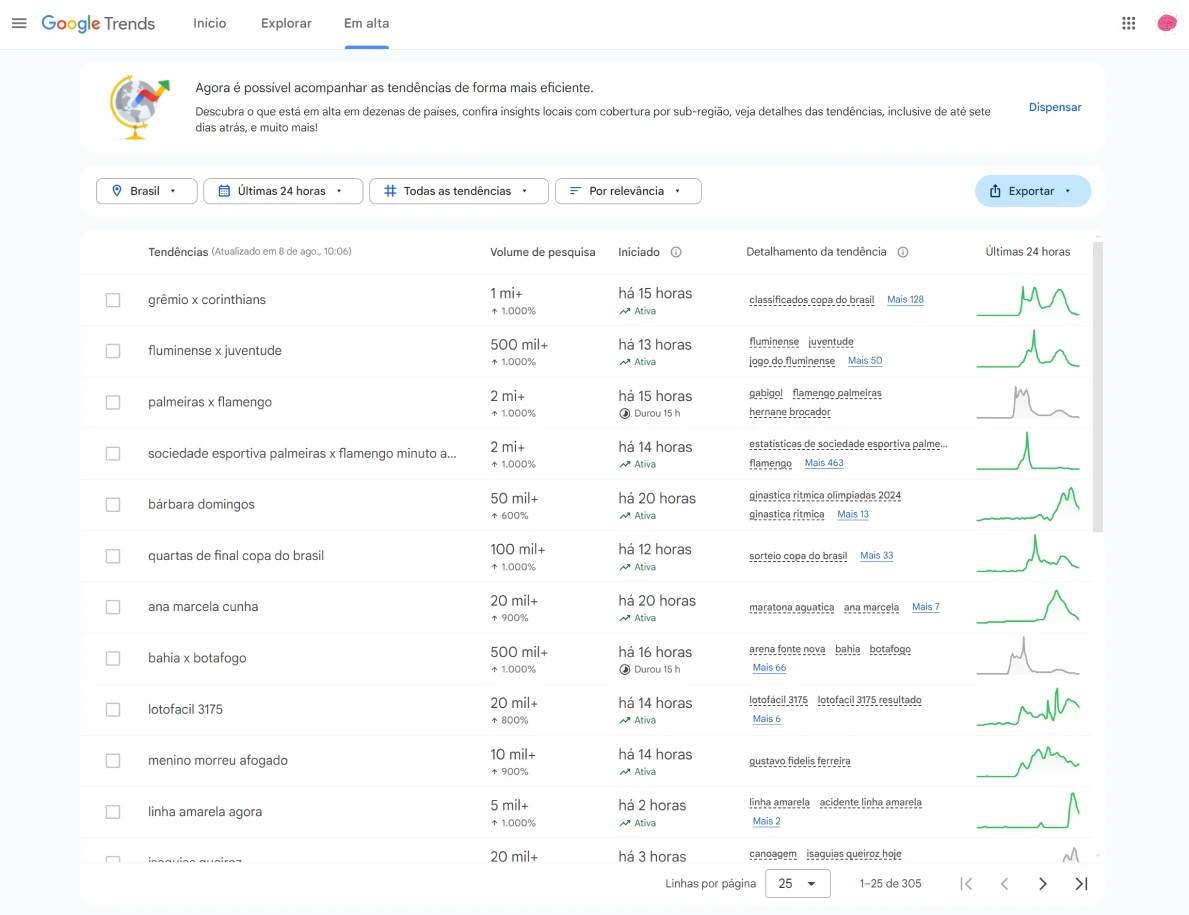1189x915 pixels.
Task: Click the gabigol related query
Action: [766, 393]
